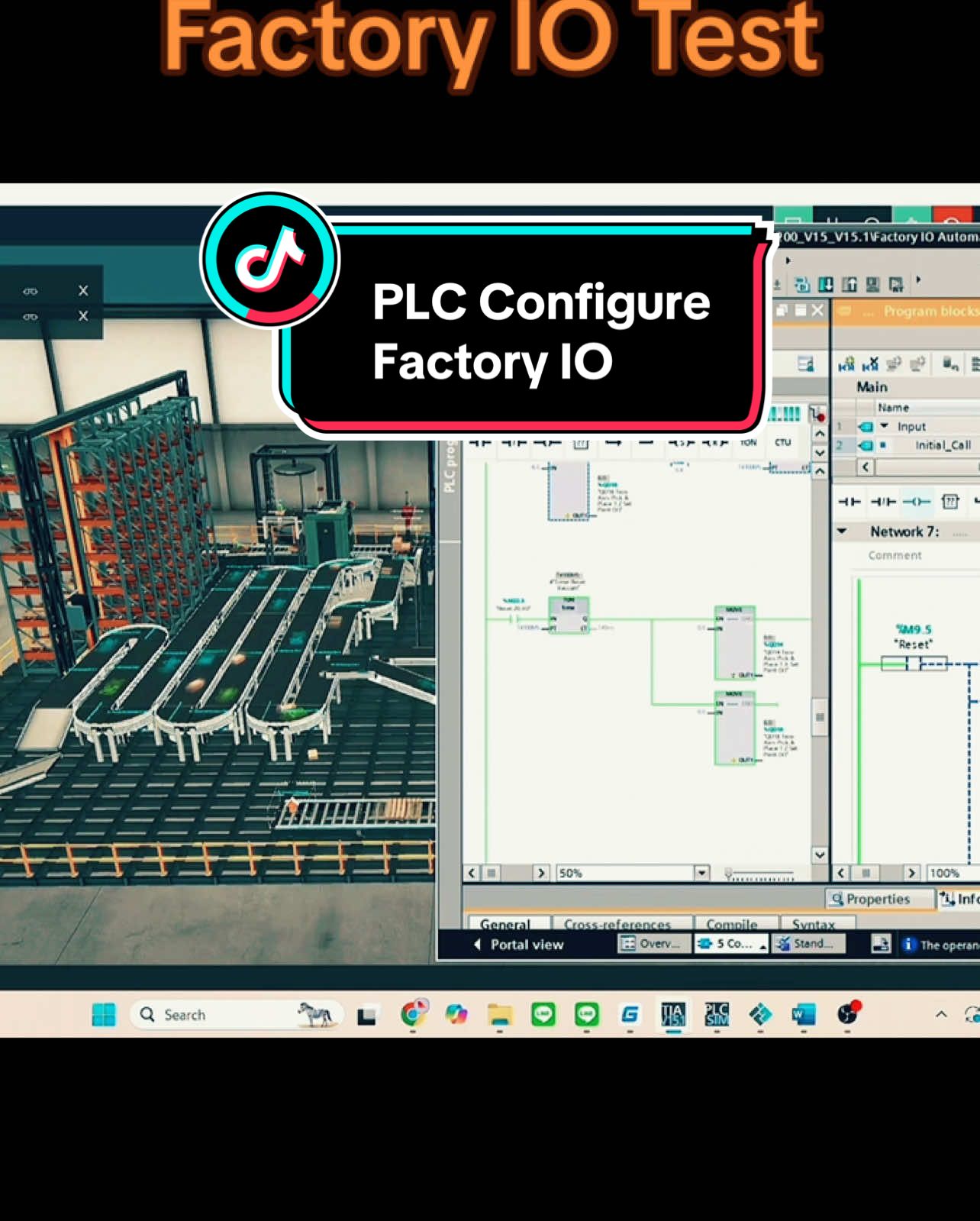The image size is (980, 1221).
Task: Click the Program blocks breadcrumb
Action: pyautogui.click(x=931, y=311)
